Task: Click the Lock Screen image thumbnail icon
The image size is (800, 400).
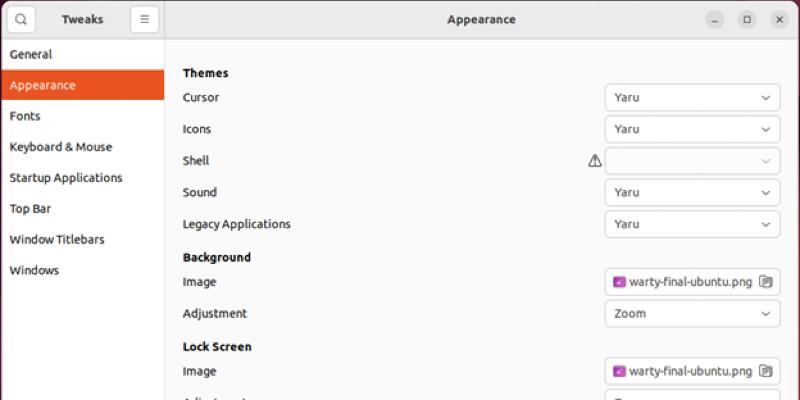Action: coord(619,371)
